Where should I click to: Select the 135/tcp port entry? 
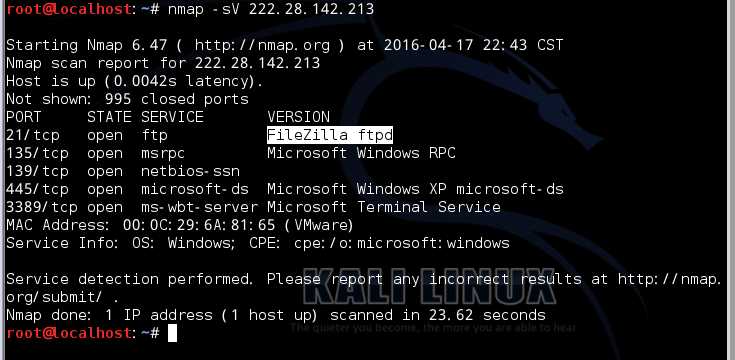[37, 153]
